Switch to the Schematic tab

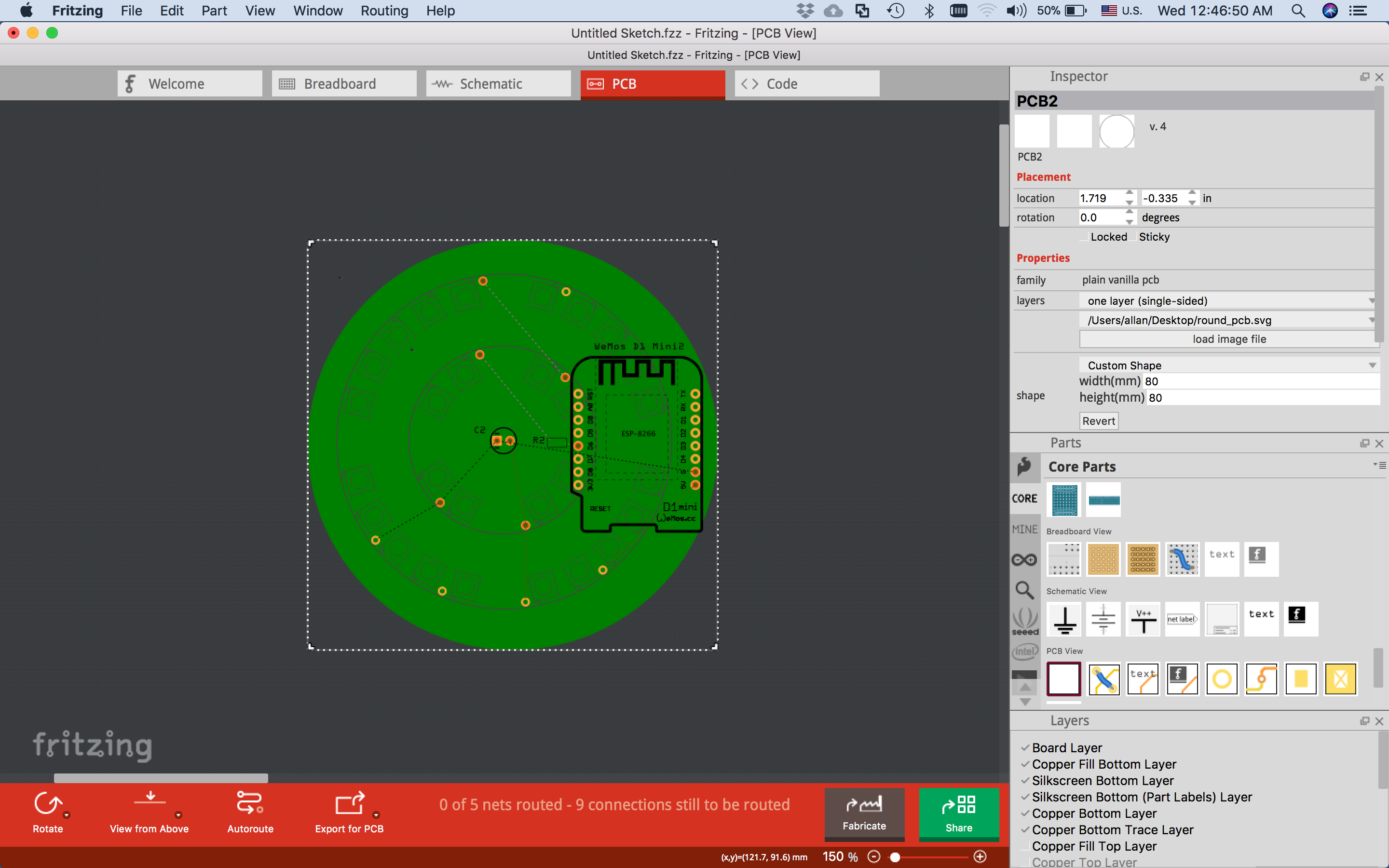(498, 84)
